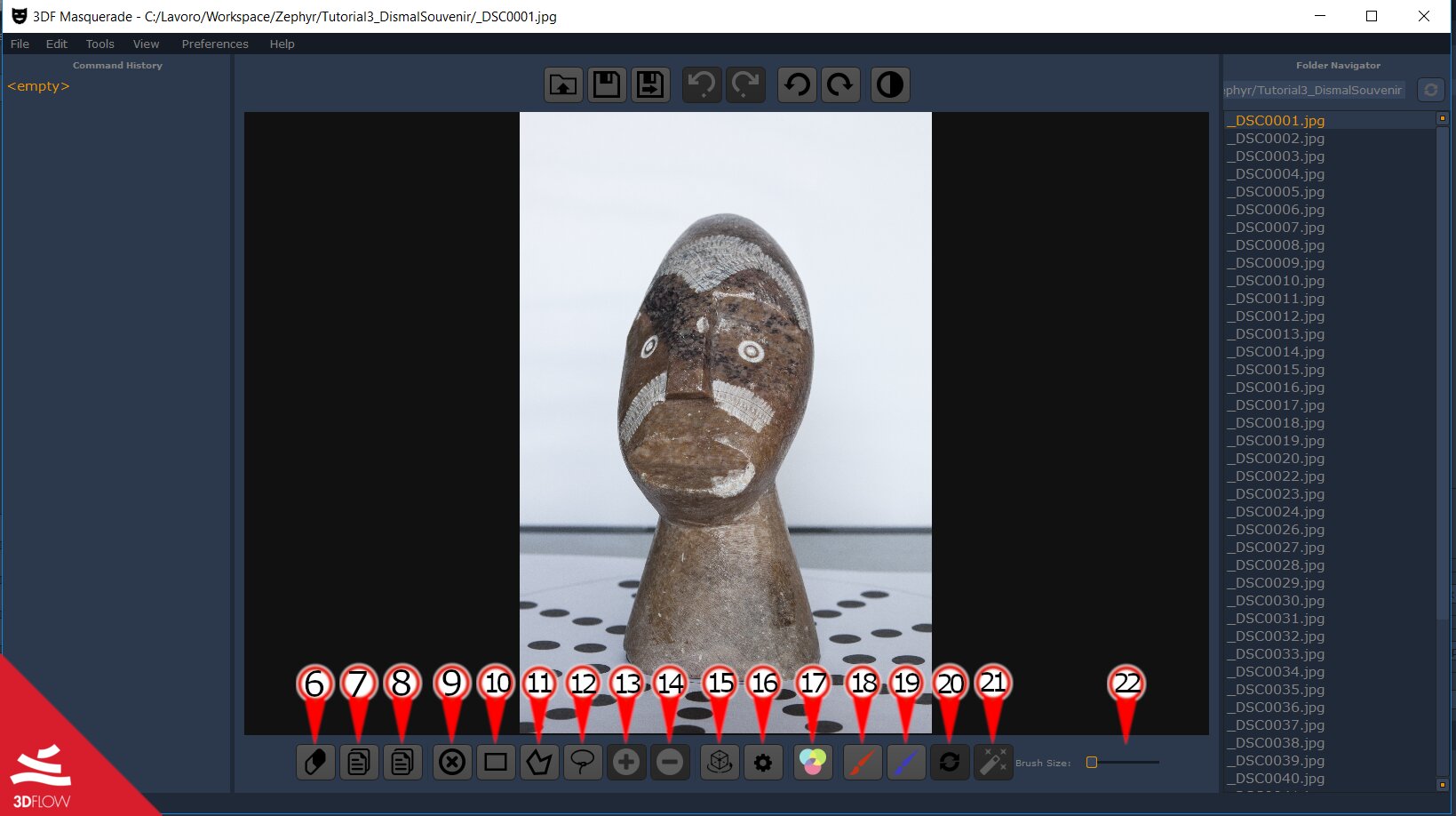
Task: Open the settings gear in bottom toolbar
Action: [x=763, y=762]
